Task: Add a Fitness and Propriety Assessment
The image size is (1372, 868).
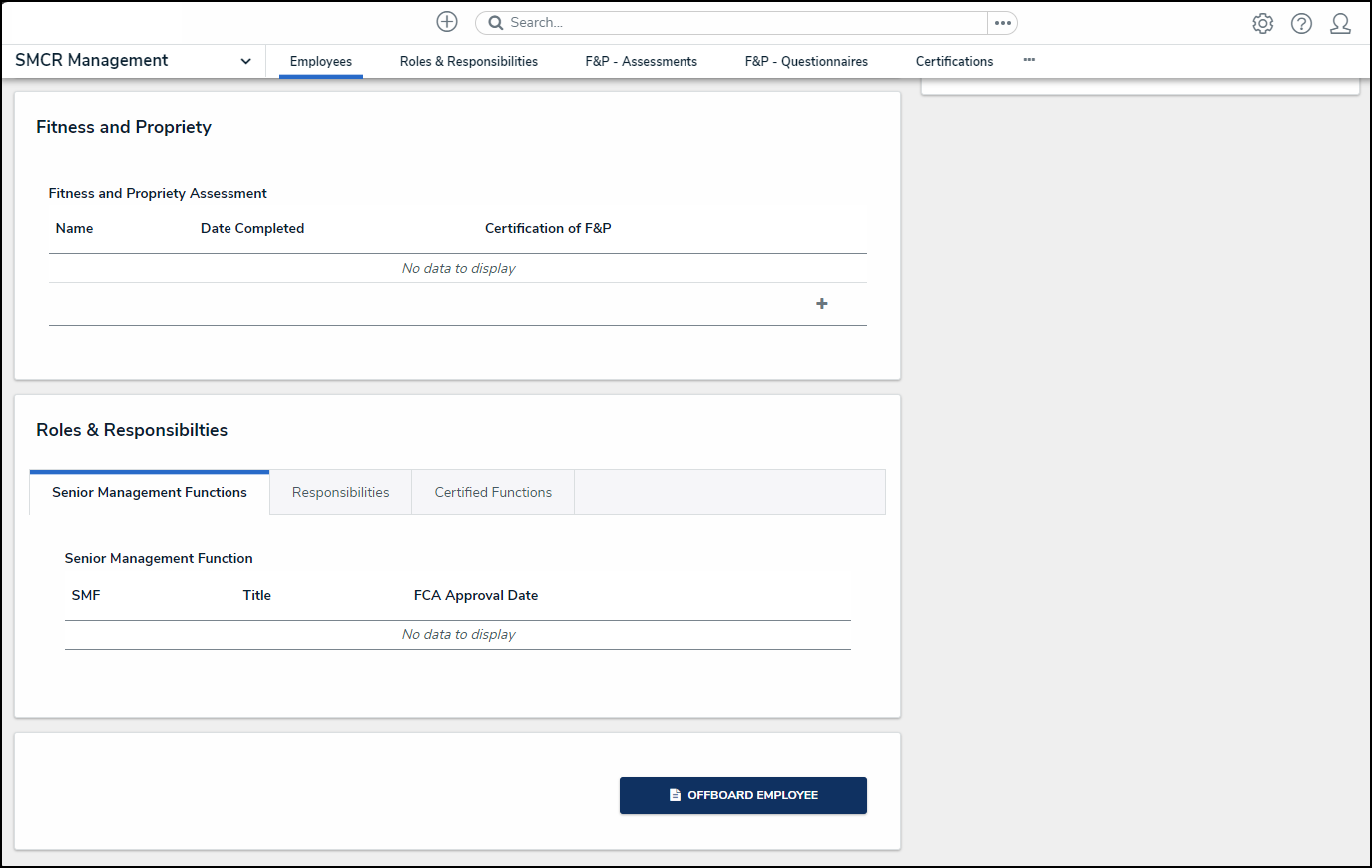Action: [821, 304]
